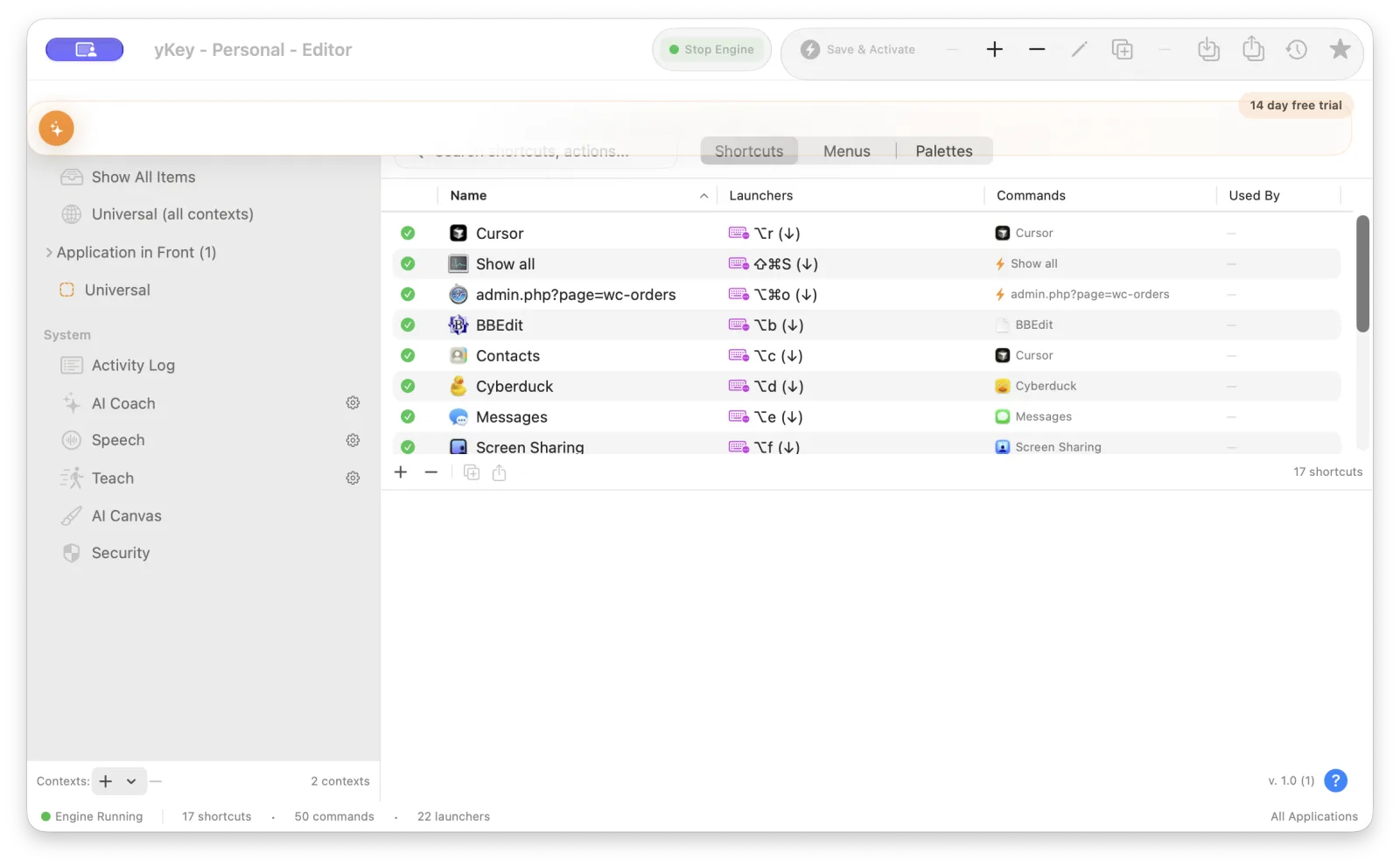The image size is (1400, 867).
Task: Open AI Canvas in sidebar
Action: pyautogui.click(x=126, y=516)
